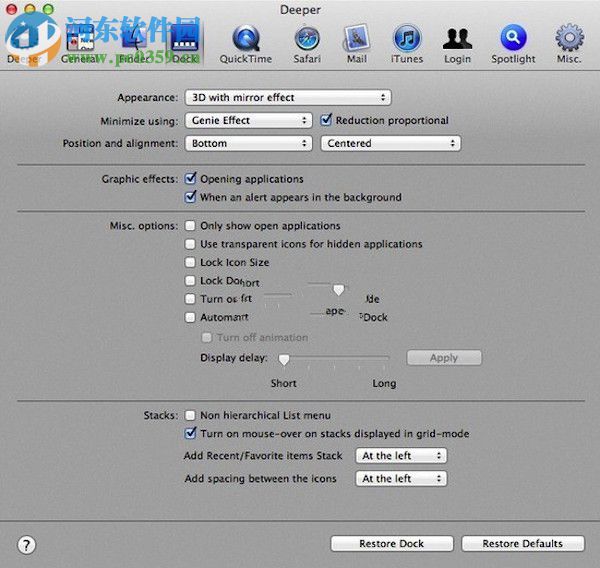Open the Centered alignment dropdown
Screen dimensions: 600x568
pos(391,144)
